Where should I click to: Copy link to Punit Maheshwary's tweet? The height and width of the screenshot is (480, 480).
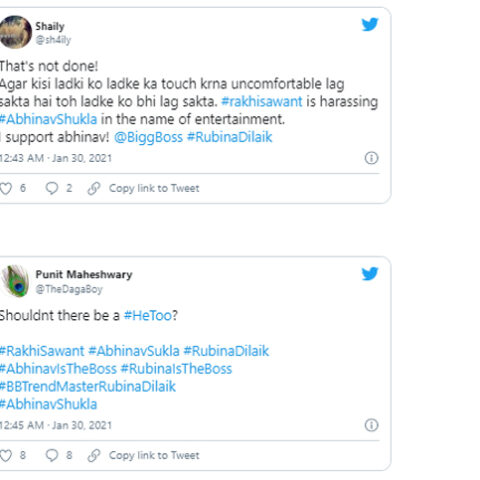click(143, 455)
